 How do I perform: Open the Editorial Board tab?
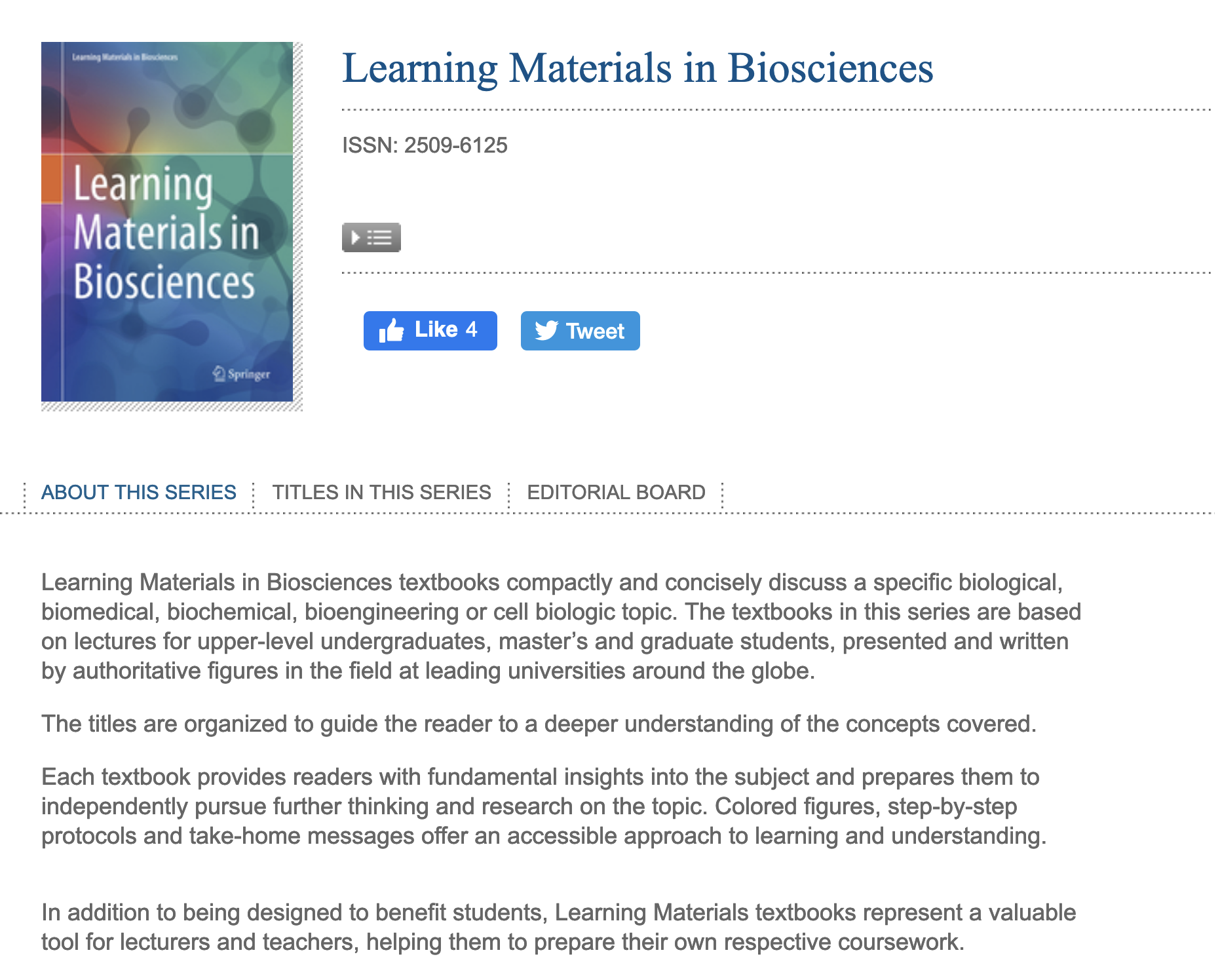pyautogui.click(x=616, y=492)
